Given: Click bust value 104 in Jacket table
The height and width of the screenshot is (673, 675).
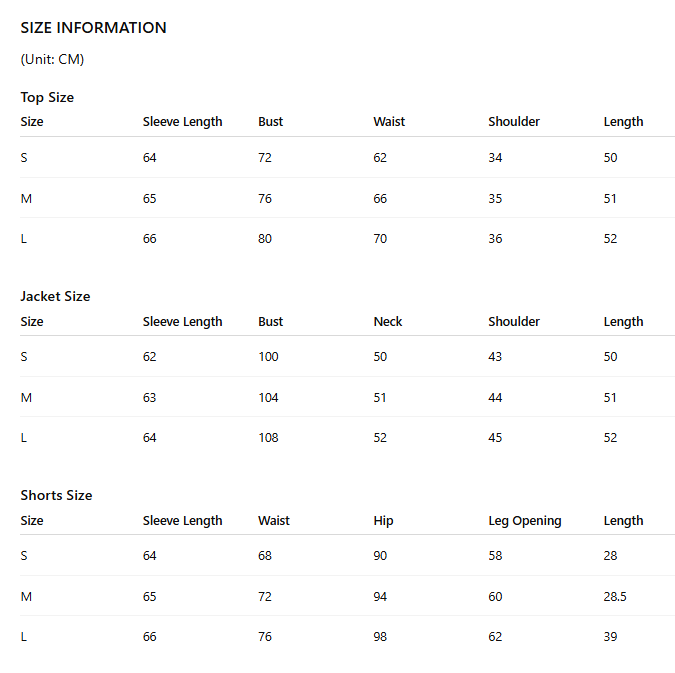Looking at the screenshot, I should pos(268,397).
